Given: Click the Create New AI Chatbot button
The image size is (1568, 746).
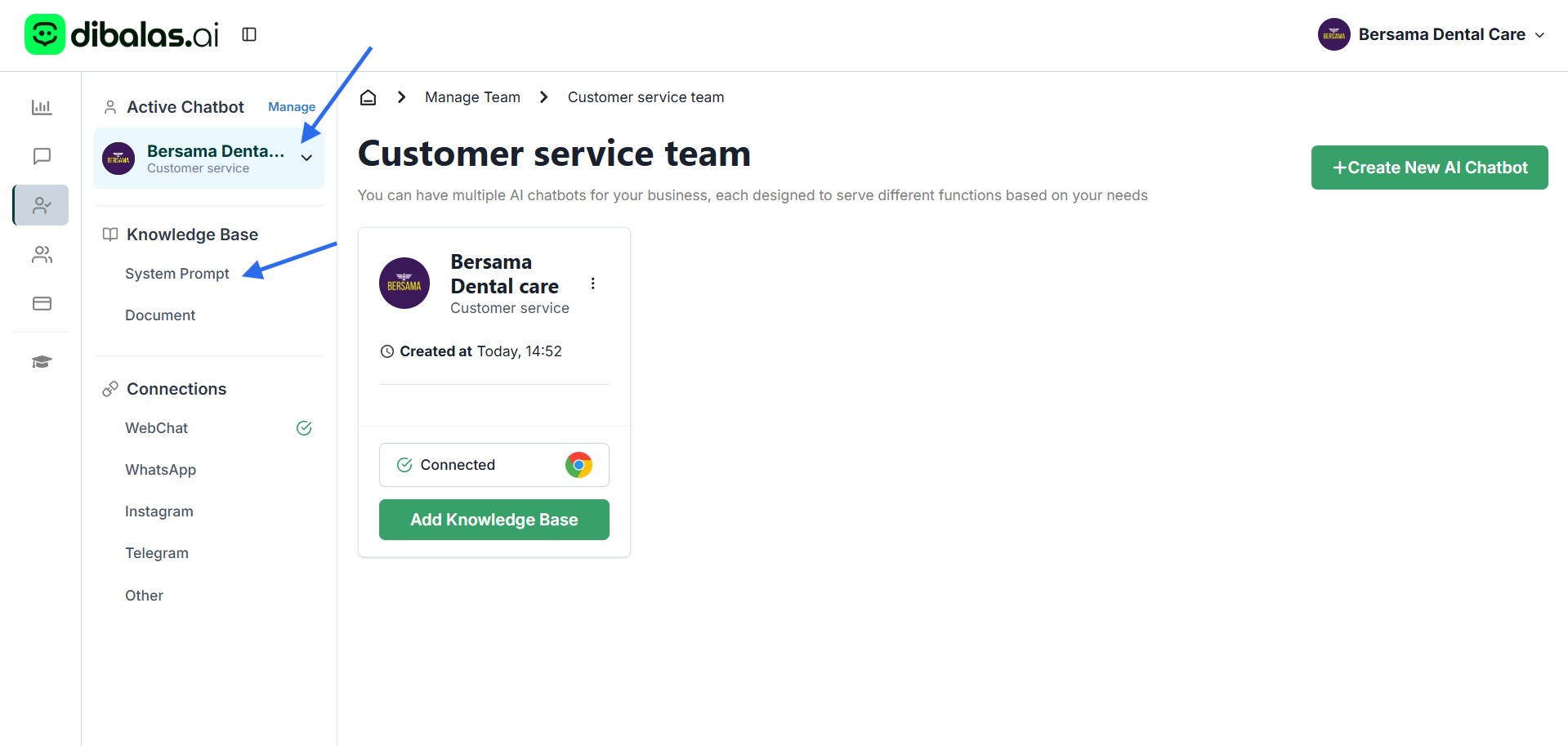Looking at the screenshot, I should (1429, 168).
